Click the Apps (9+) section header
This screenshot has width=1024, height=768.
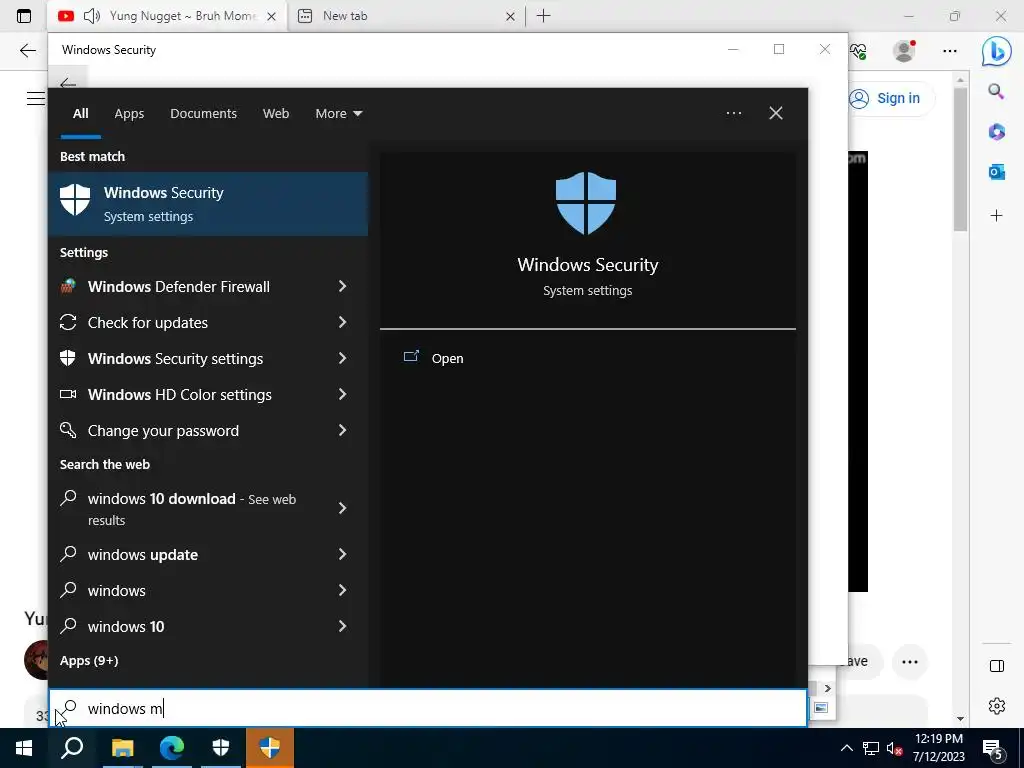pos(89,660)
